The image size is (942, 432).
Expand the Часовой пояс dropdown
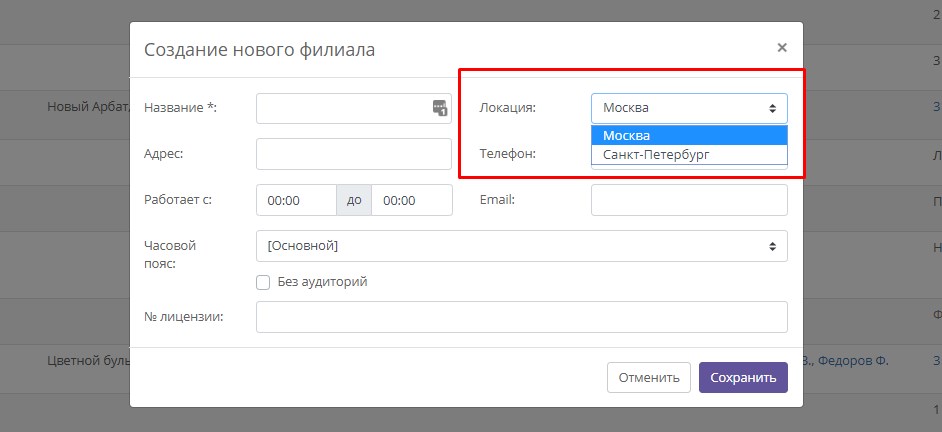pos(521,246)
